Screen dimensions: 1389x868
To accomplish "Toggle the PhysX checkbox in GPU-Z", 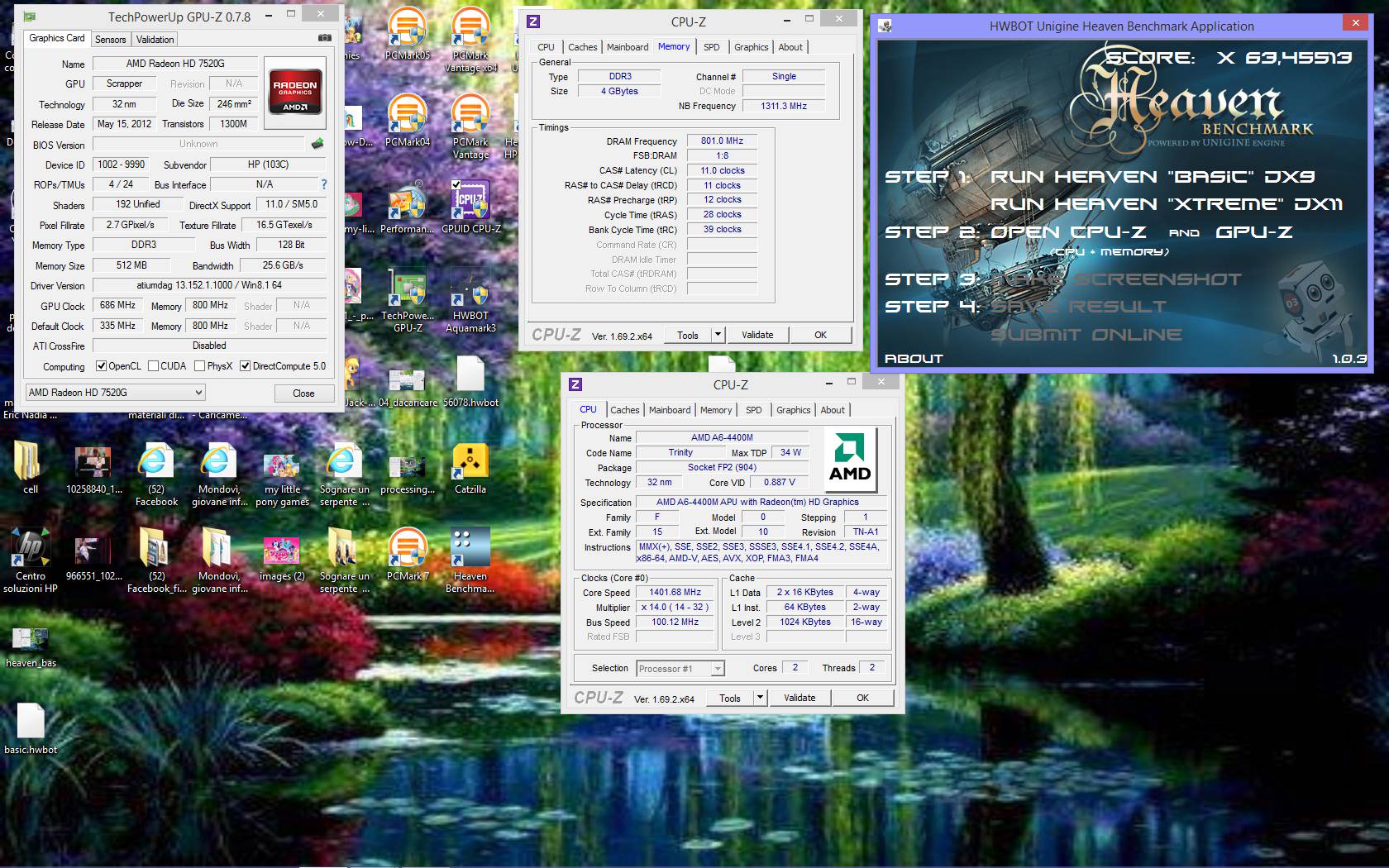I will tap(199, 366).
